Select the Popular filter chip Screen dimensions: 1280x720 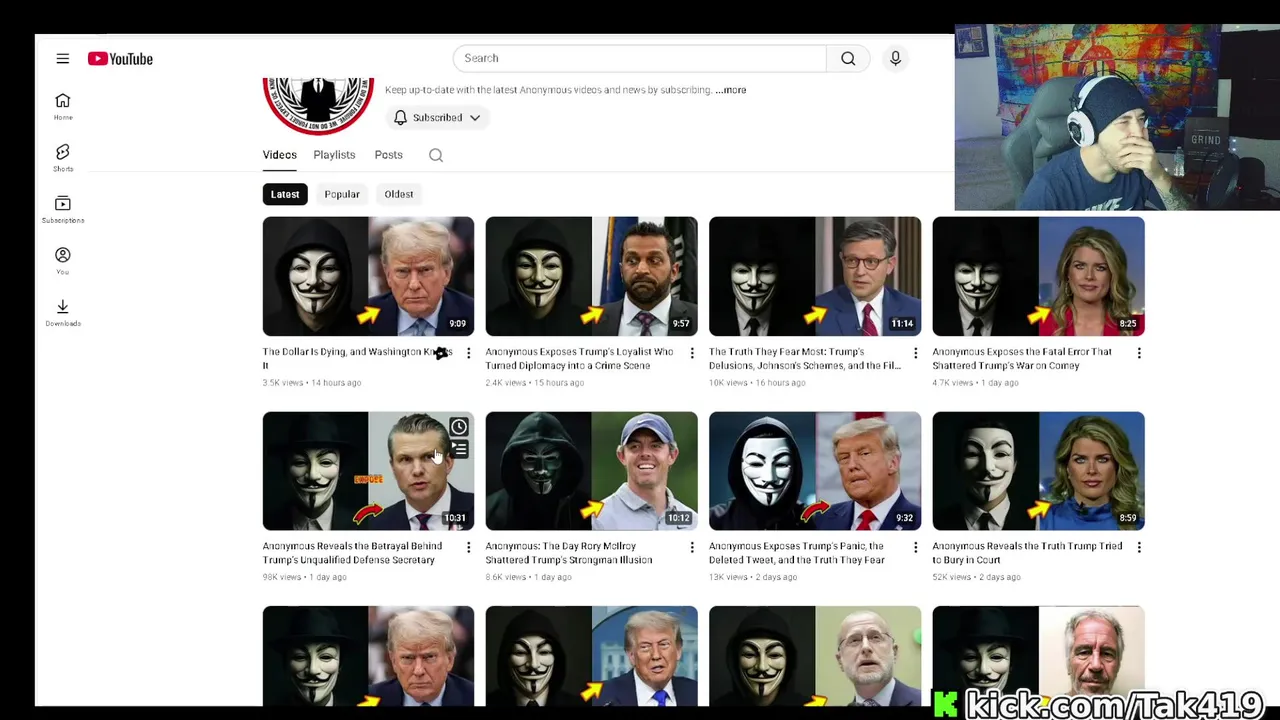(342, 194)
